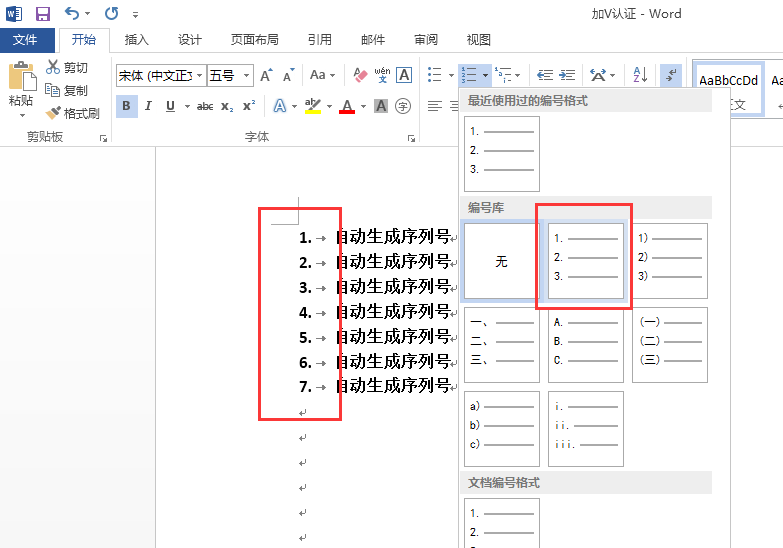The width and height of the screenshot is (783, 548).
Task: Expand the 粘贴 options arrow
Action: (x=21, y=115)
